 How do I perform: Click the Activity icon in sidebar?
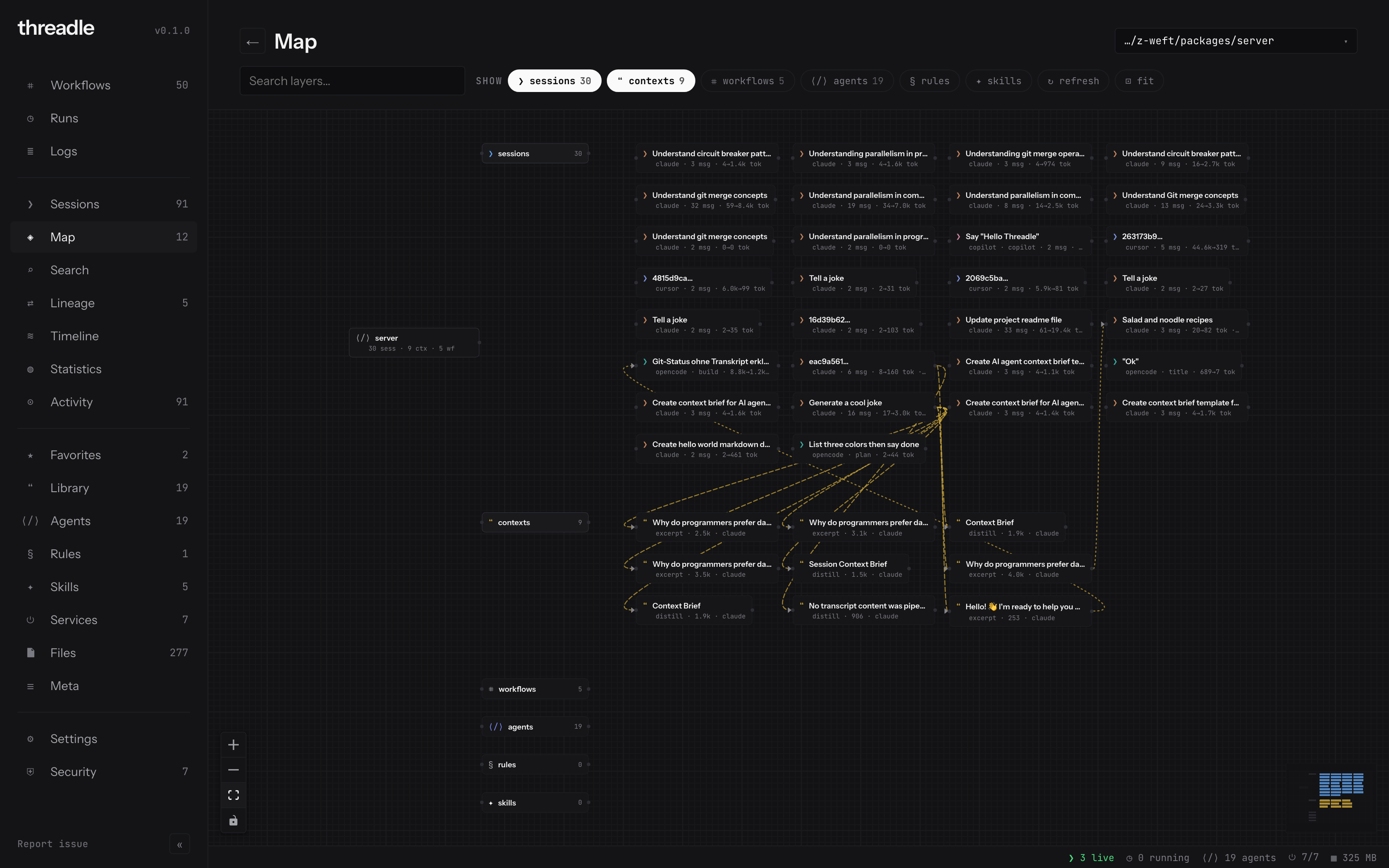tap(30, 402)
